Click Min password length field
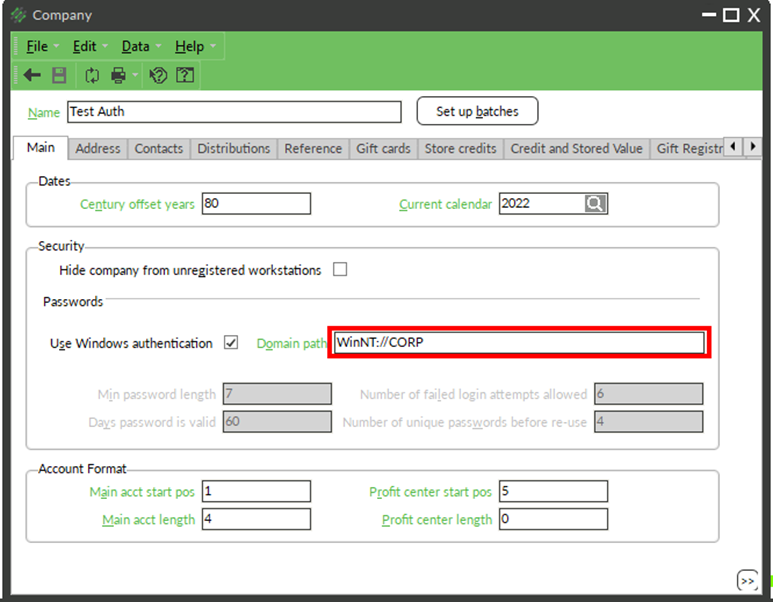This screenshot has width=773, height=602. 277,394
